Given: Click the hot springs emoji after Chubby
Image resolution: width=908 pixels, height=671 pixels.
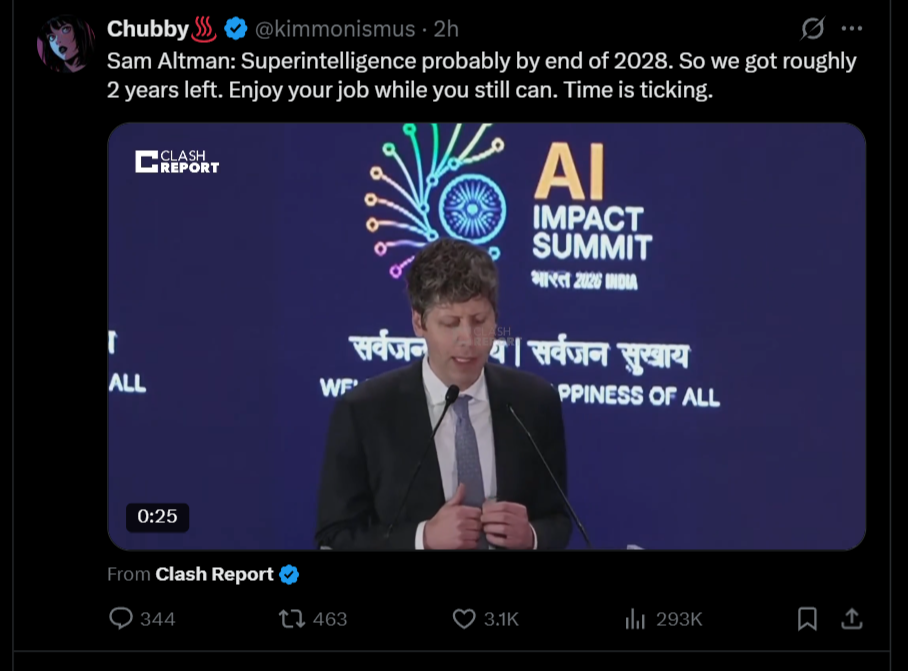Looking at the screenshot, I should tap(205, 28).
